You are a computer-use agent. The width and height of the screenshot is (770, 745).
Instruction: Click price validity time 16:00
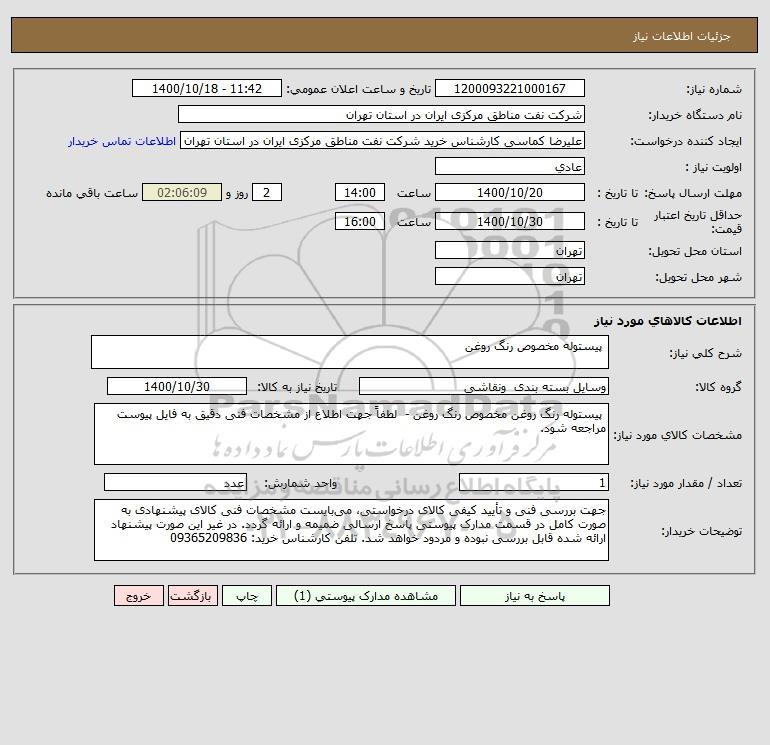[359, 221]
